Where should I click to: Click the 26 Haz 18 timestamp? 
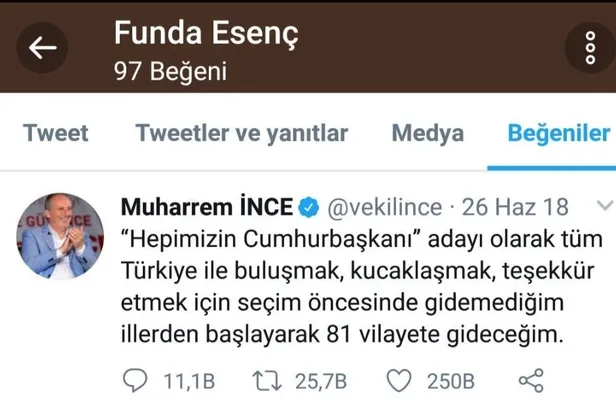coord(514,207)
